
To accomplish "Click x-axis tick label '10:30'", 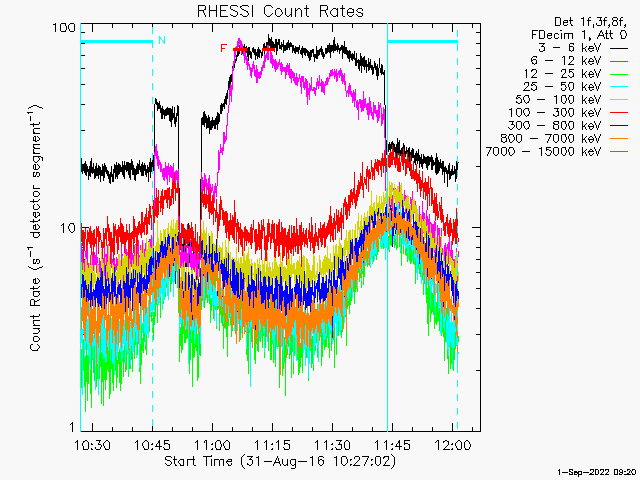I will click(93, 445).
